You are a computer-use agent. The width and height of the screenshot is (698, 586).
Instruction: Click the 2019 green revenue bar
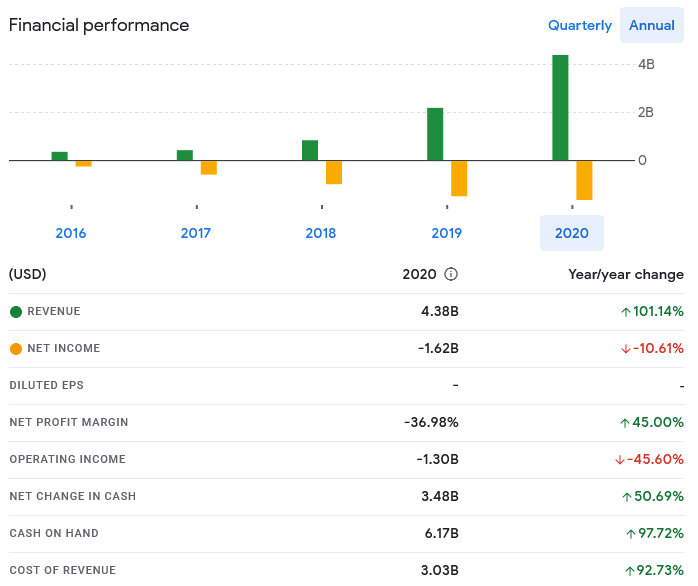click(435, 134)
